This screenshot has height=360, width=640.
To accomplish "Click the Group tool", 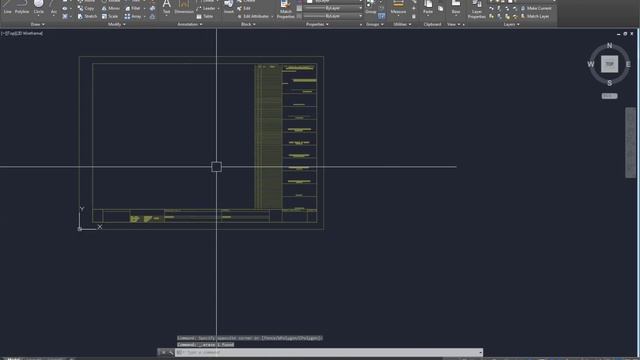I will point(371,7).
